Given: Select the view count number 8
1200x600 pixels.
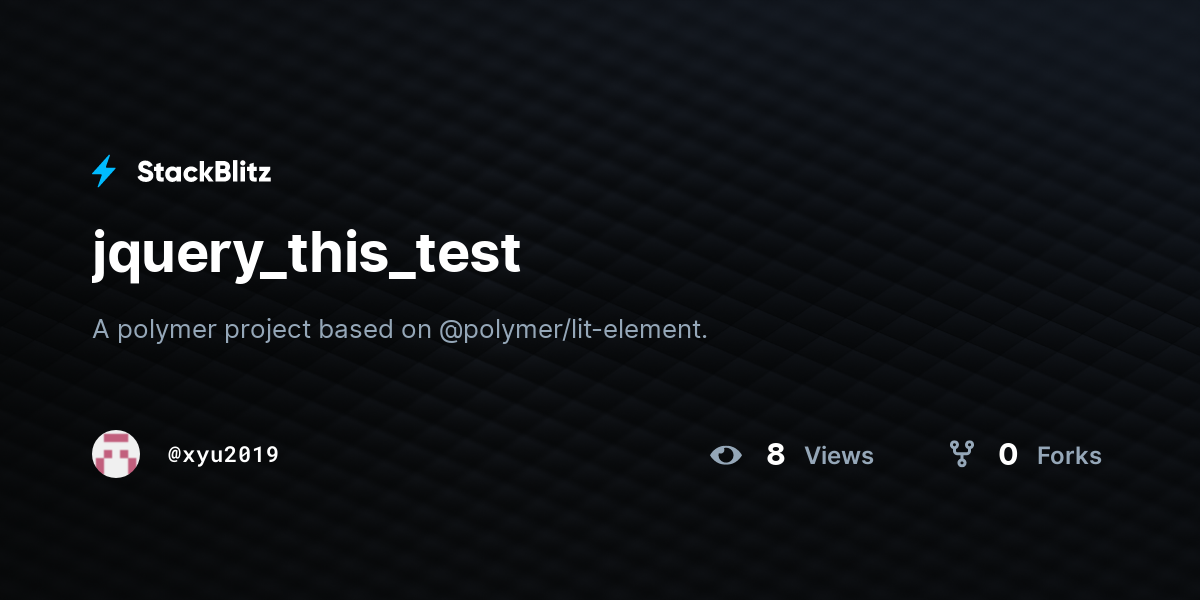Looking at the screenshot, I should tap(775, 455).
